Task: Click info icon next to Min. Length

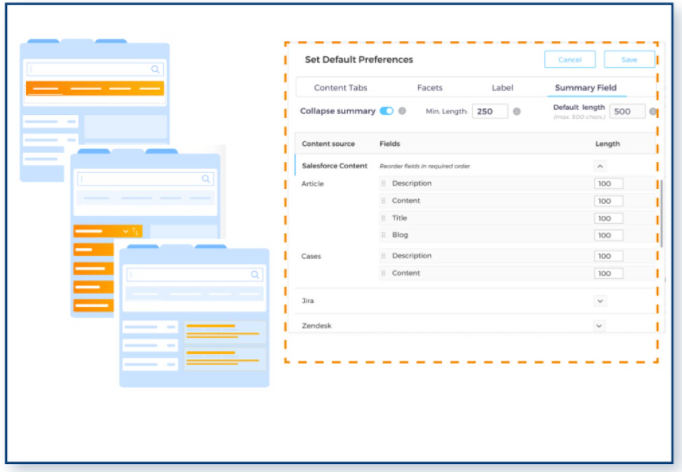Action: (x=517, y=111)
